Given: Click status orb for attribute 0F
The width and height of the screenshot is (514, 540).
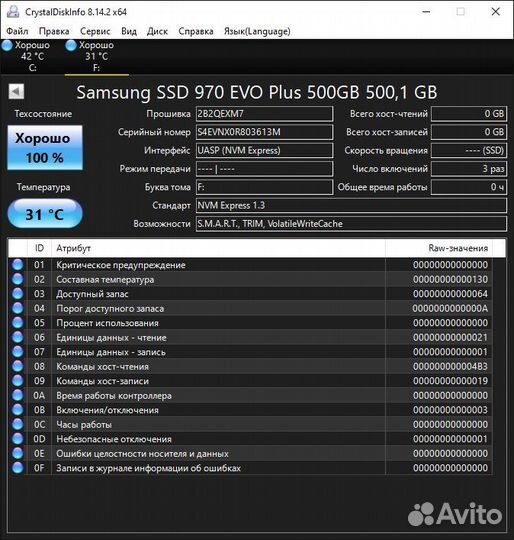Looking at the screenshot, I should (x=18, y=468).
